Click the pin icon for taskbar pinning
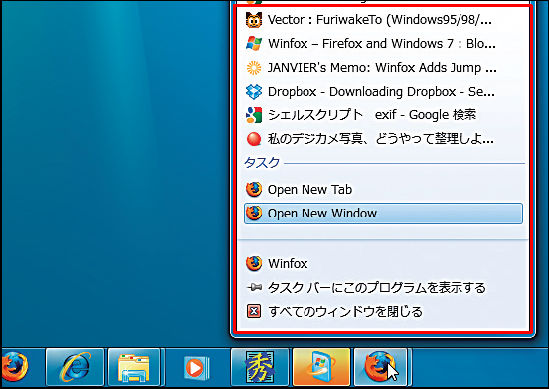The width and height of the screenshot is (549, 389). (x=254, y=287)
